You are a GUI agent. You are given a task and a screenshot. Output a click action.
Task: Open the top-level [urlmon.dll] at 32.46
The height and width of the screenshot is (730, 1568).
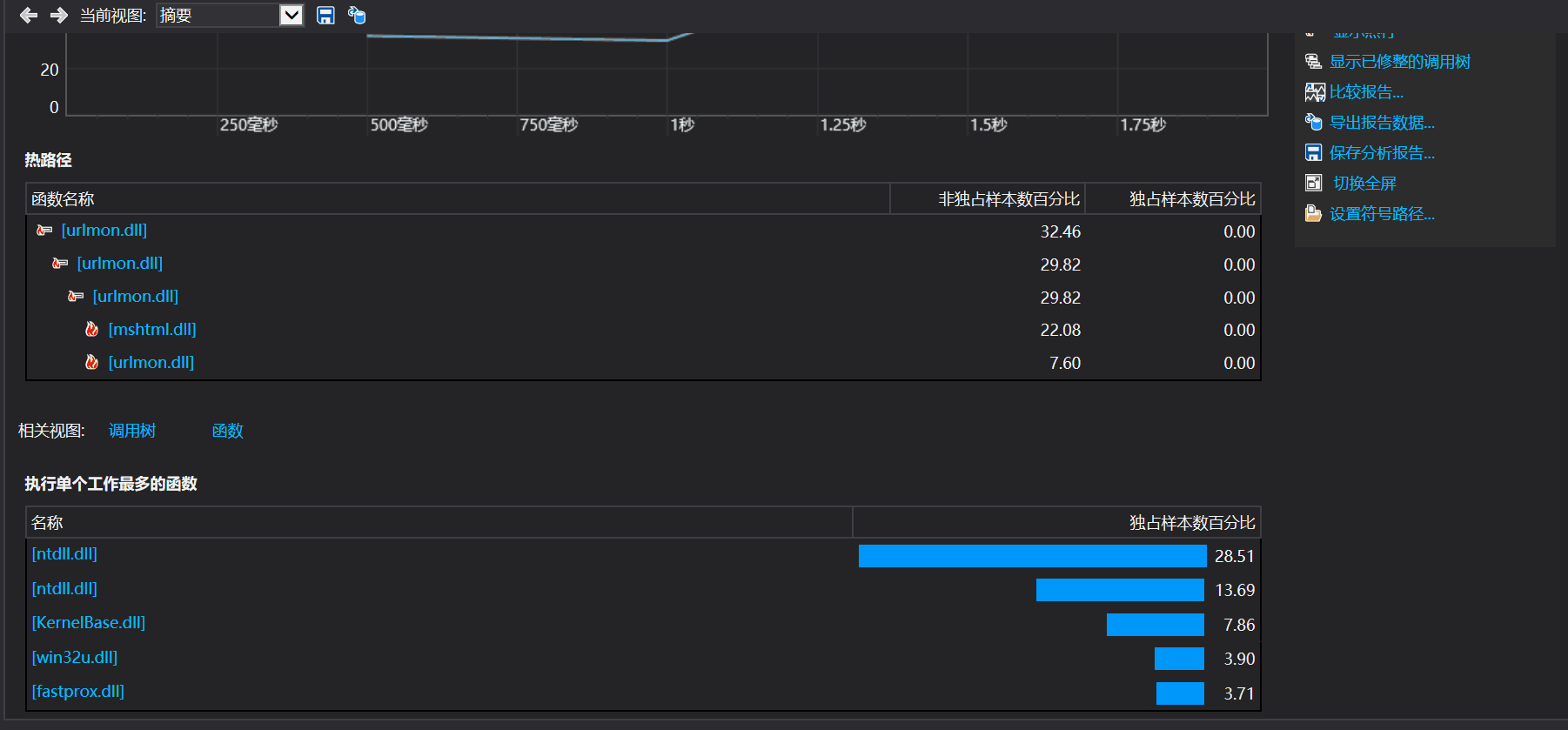coord(104,231)
